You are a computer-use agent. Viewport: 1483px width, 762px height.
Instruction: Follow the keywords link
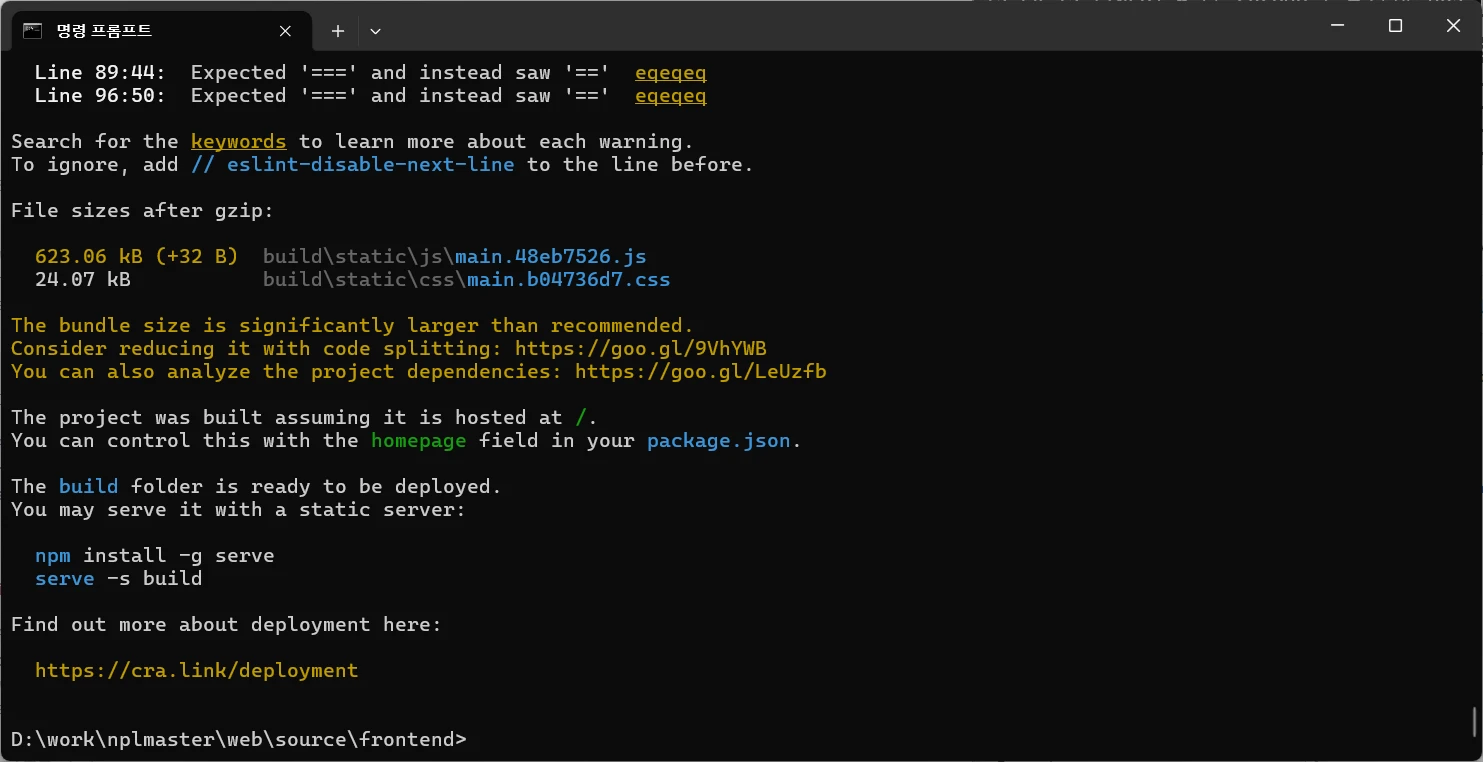pos(238,142)
